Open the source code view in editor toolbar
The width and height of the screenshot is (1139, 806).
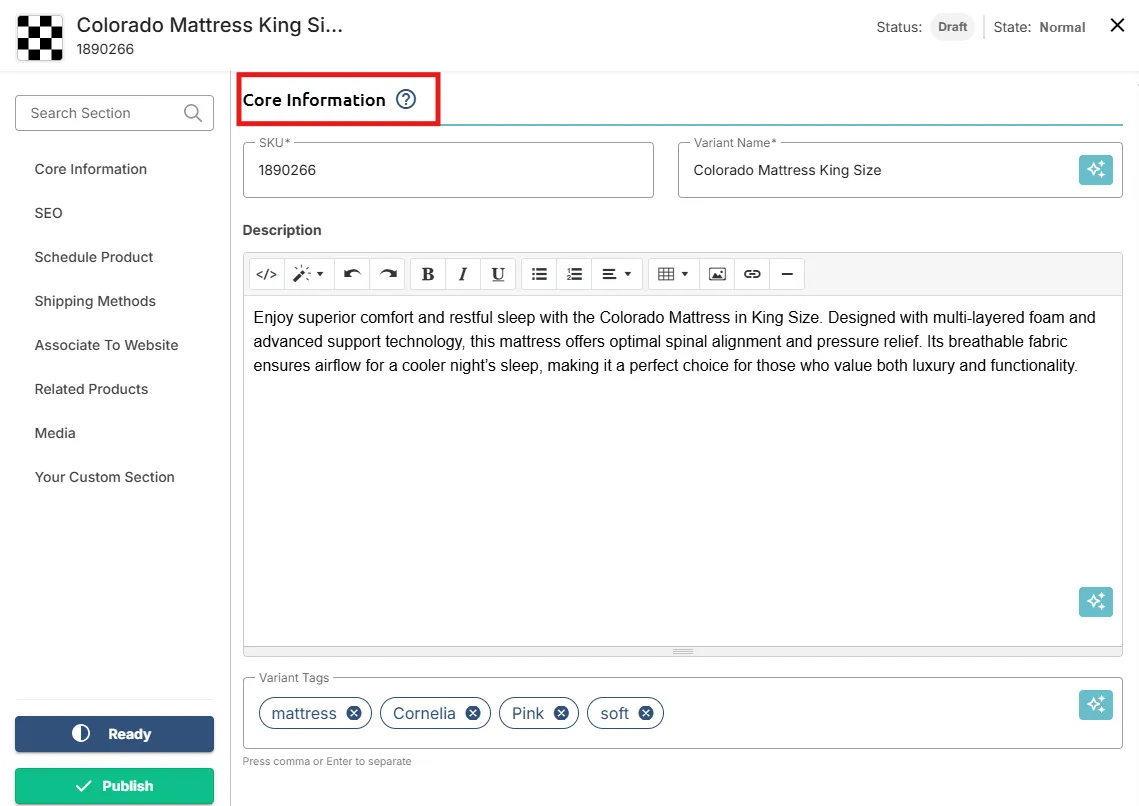click(x=267, y=274)
